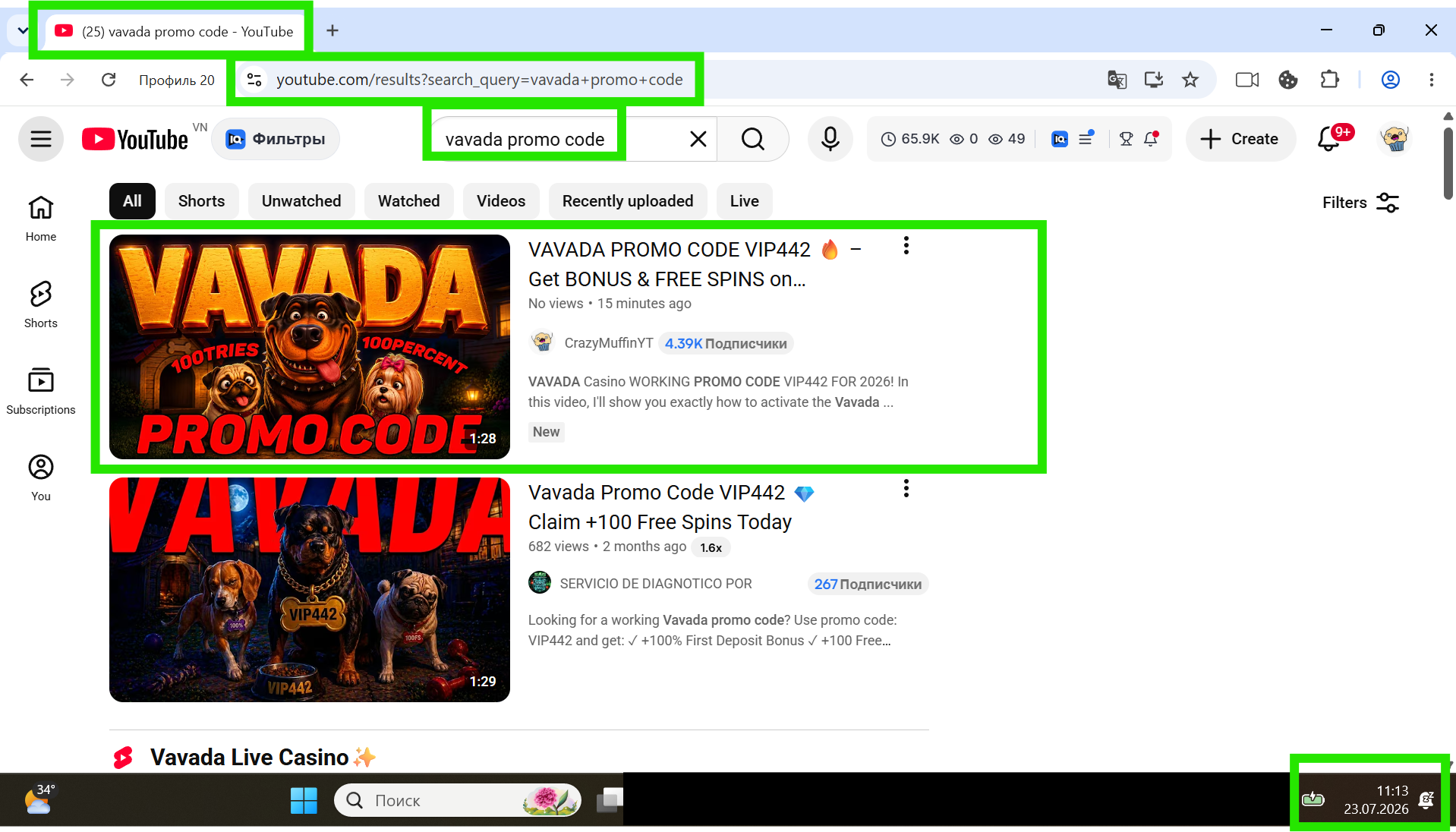Click the install app icon in the address bar

pyautogui.click(x=1154, y=80)
